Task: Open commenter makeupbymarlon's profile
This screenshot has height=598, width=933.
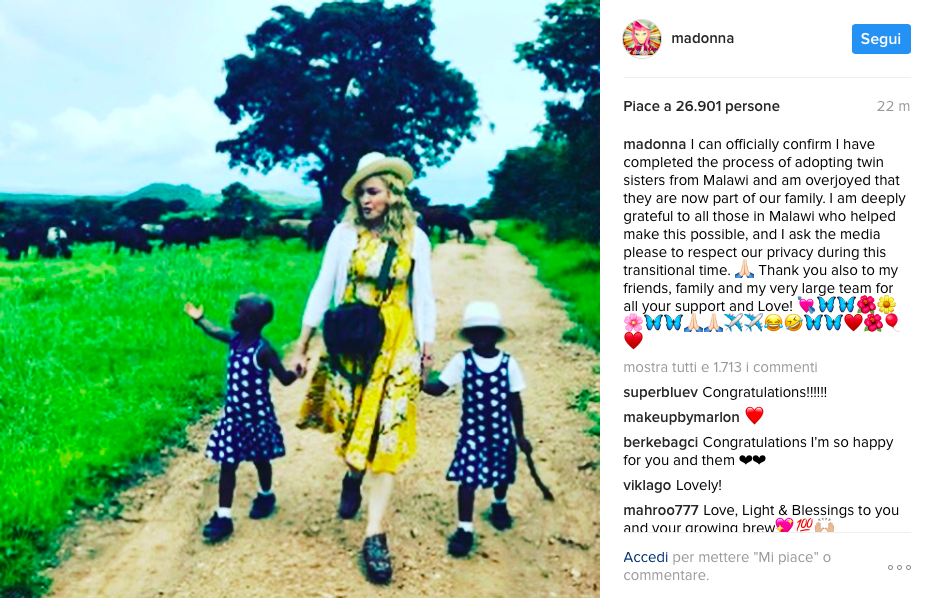Action: click(x=681, y=417)
